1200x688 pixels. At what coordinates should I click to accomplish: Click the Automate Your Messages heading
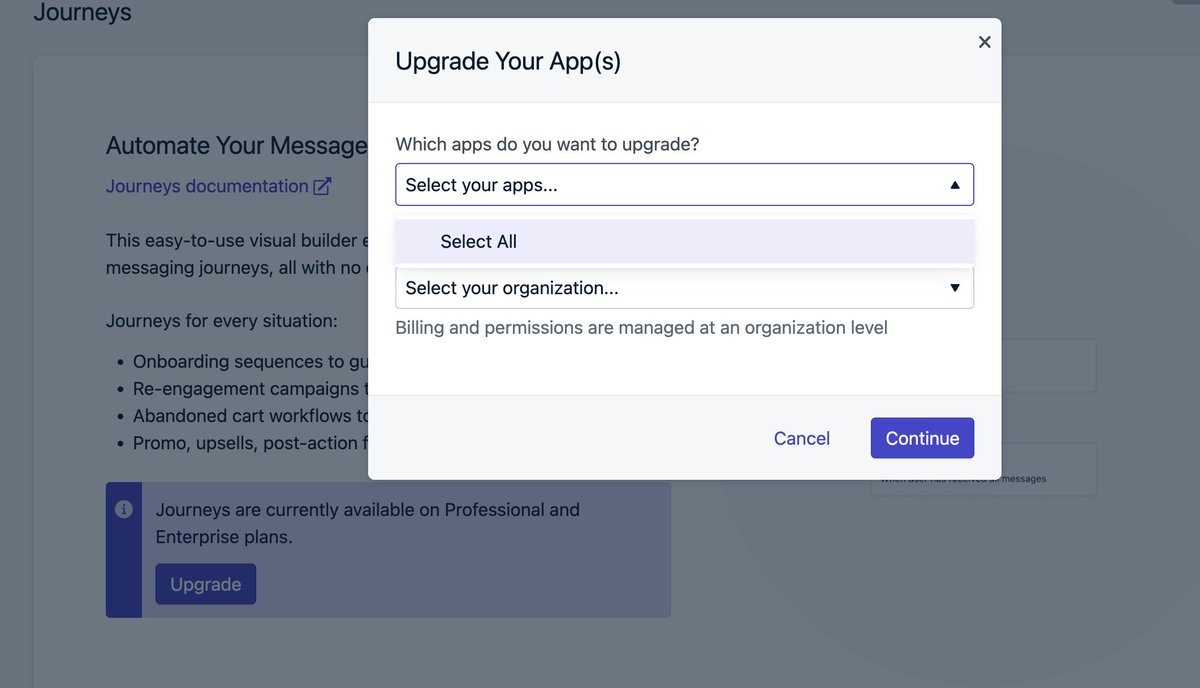coord(237,146)
